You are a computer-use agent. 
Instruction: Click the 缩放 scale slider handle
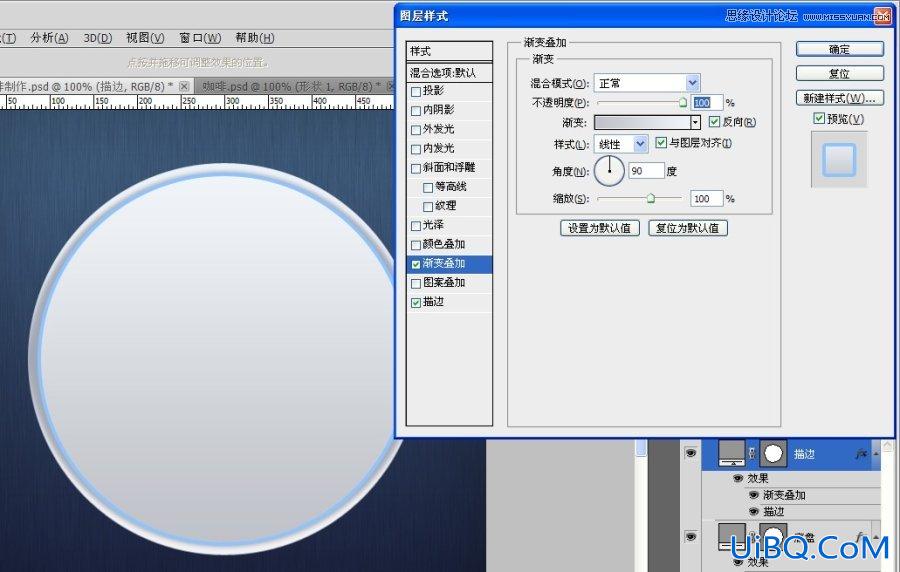650,199
